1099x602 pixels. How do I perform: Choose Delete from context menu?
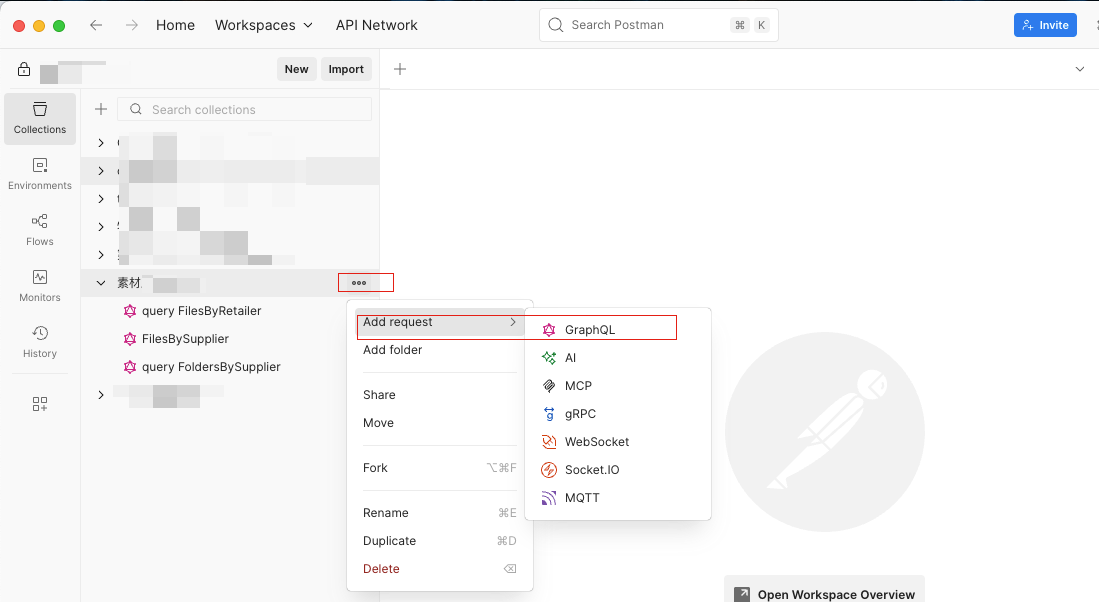click(439, 568)
